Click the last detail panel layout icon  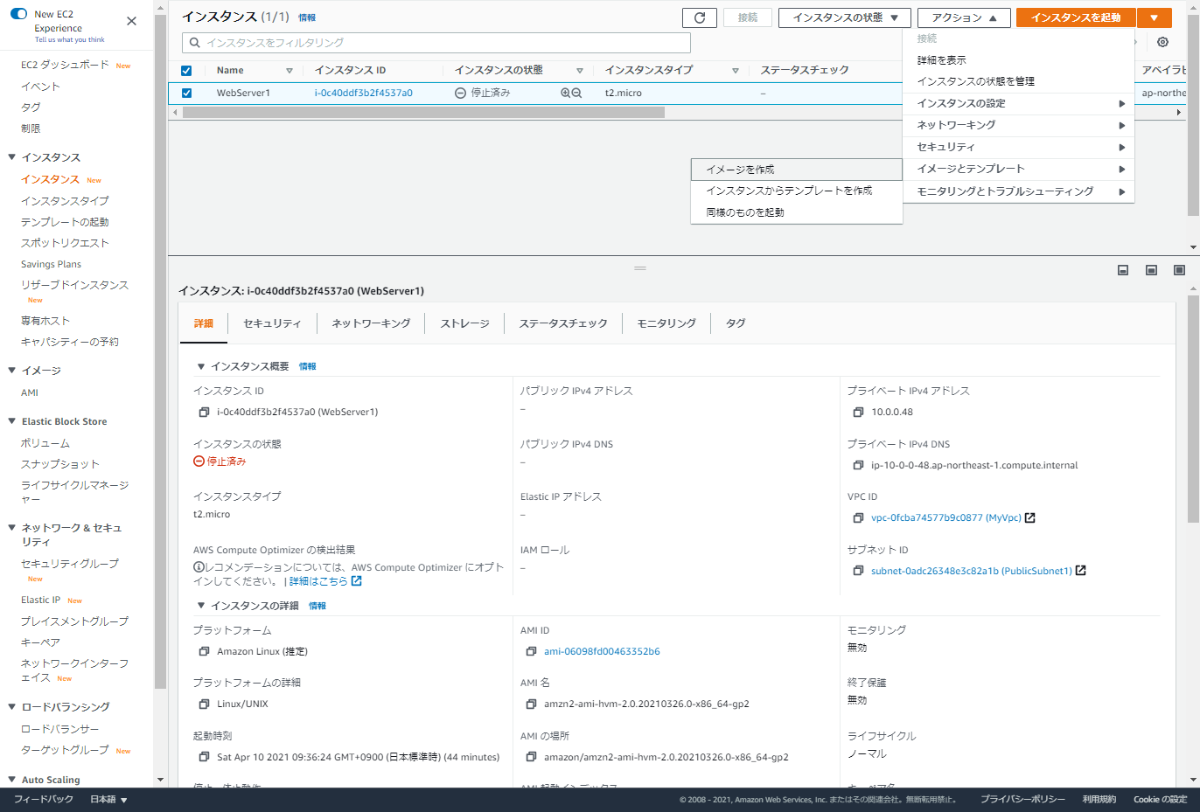tap(1179, 270)
